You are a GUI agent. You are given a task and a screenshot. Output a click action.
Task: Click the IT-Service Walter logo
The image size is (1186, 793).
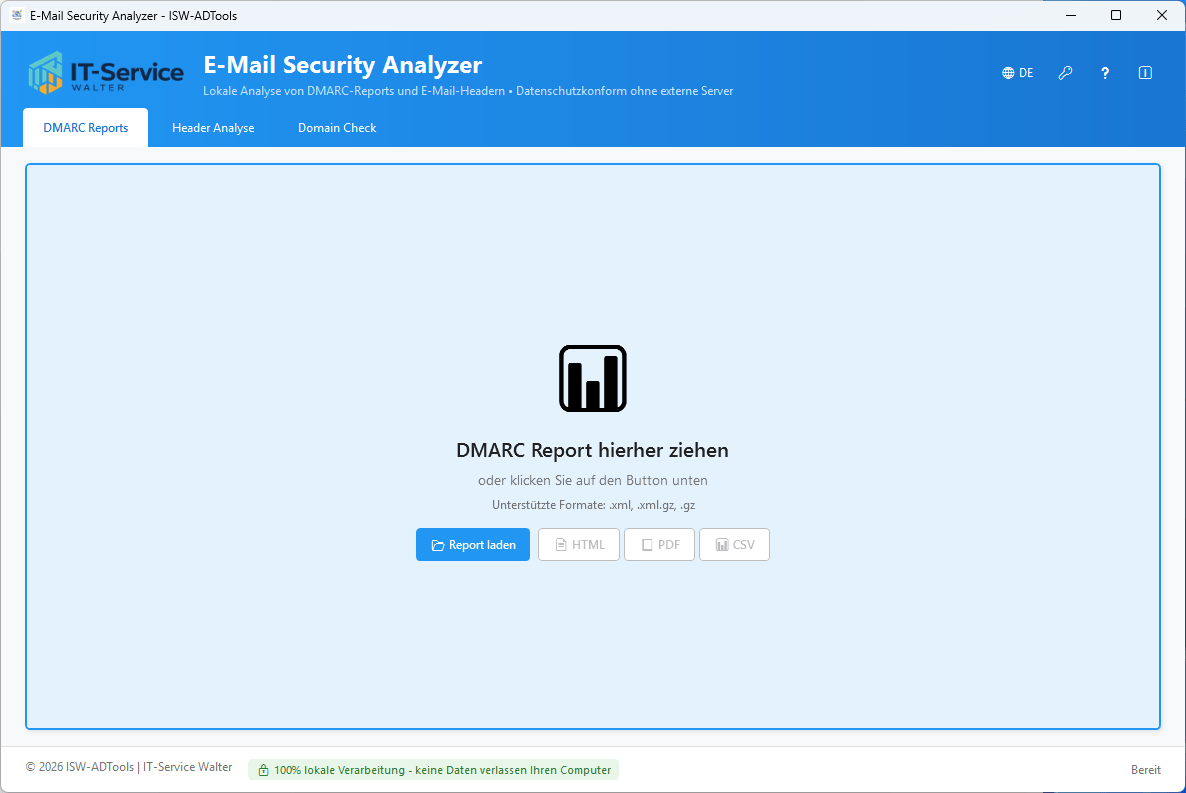click(106, 72)
